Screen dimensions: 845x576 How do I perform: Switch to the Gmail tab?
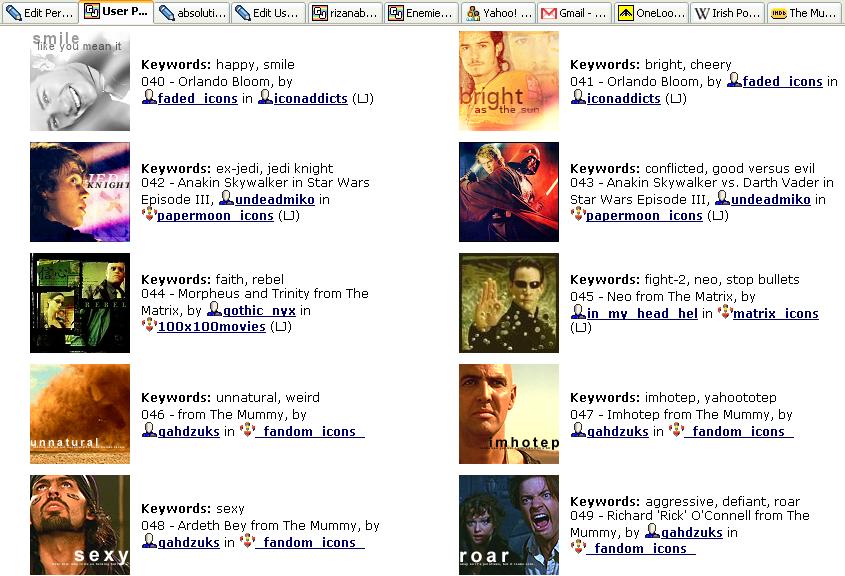(x=573, y=13)
